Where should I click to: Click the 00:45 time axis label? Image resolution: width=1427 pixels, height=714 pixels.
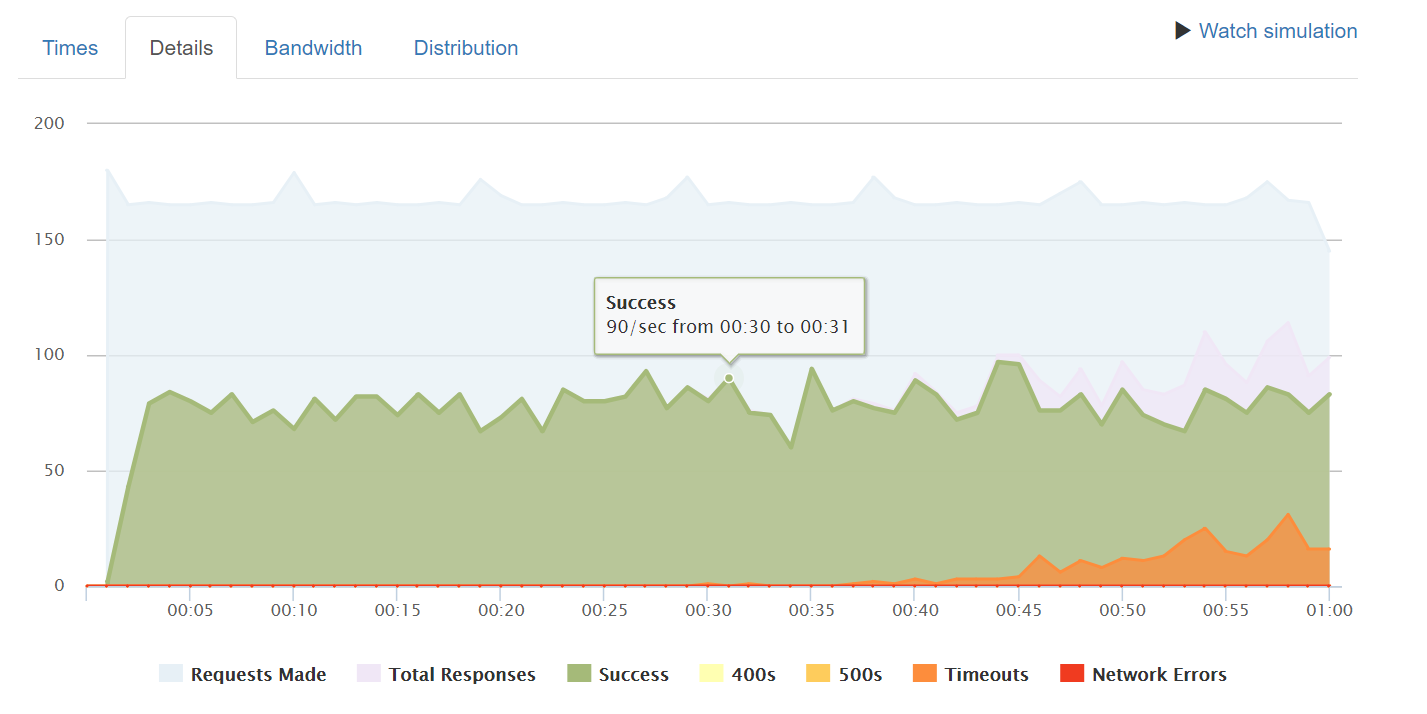[x=1016, y=610]
